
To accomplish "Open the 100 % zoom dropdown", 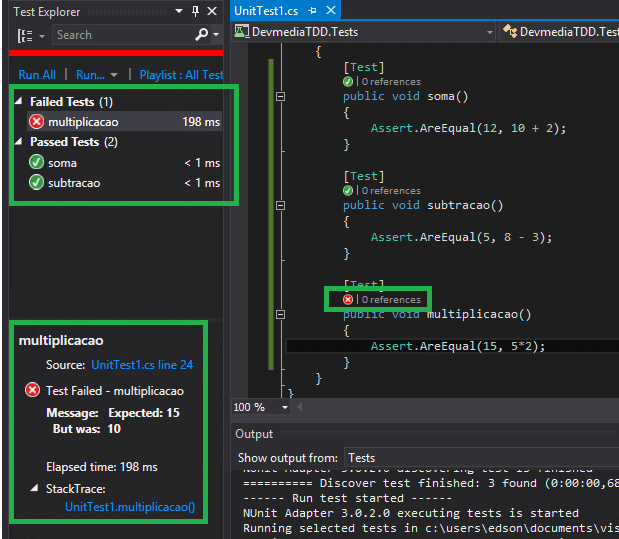I will click(x=285, y=408).
